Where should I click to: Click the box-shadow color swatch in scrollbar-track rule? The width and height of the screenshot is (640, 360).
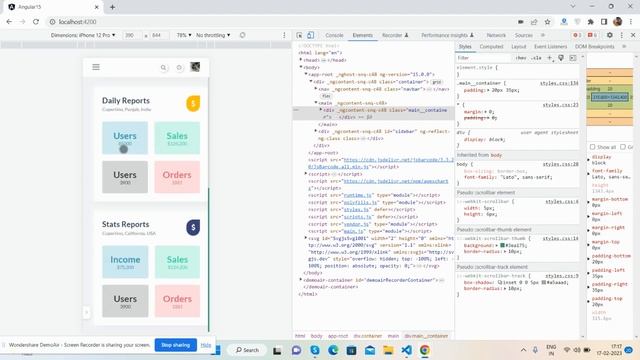click(543, 282)
